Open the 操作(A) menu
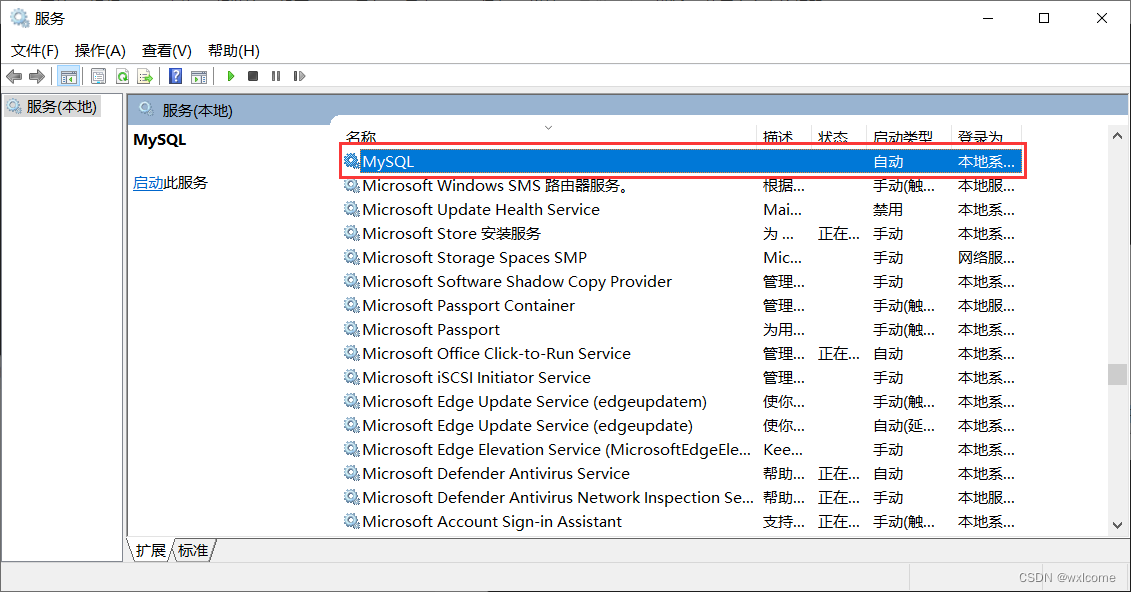Screen dimensions: 1131x592 point(100,50)
